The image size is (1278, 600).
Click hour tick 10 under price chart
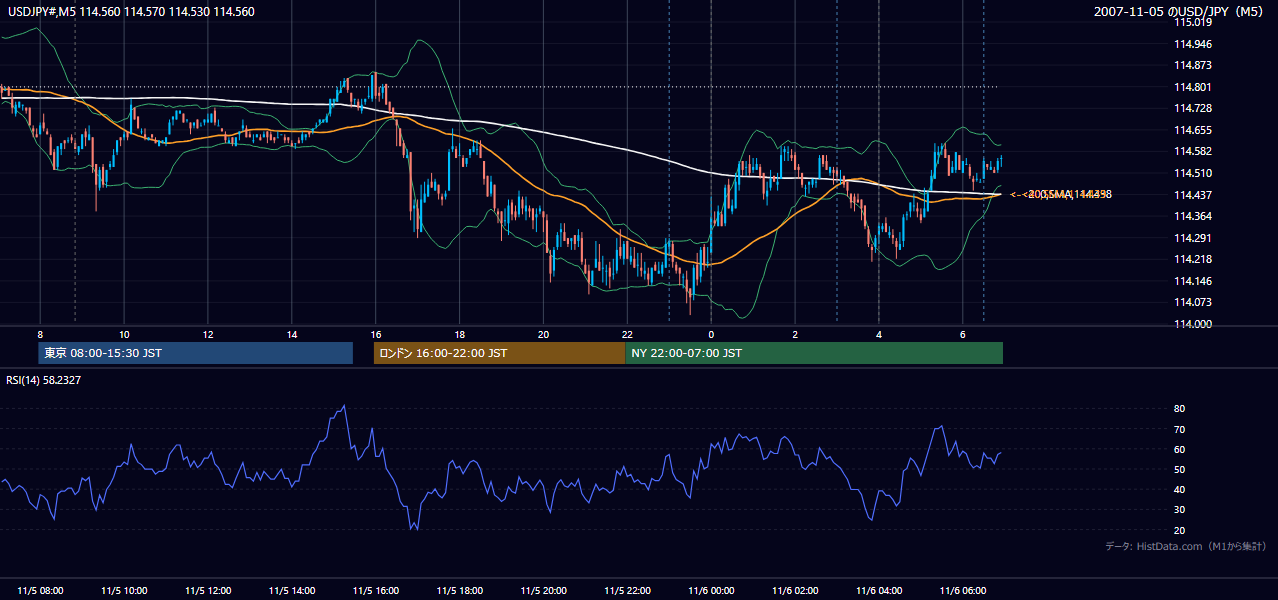coord(124,334)
